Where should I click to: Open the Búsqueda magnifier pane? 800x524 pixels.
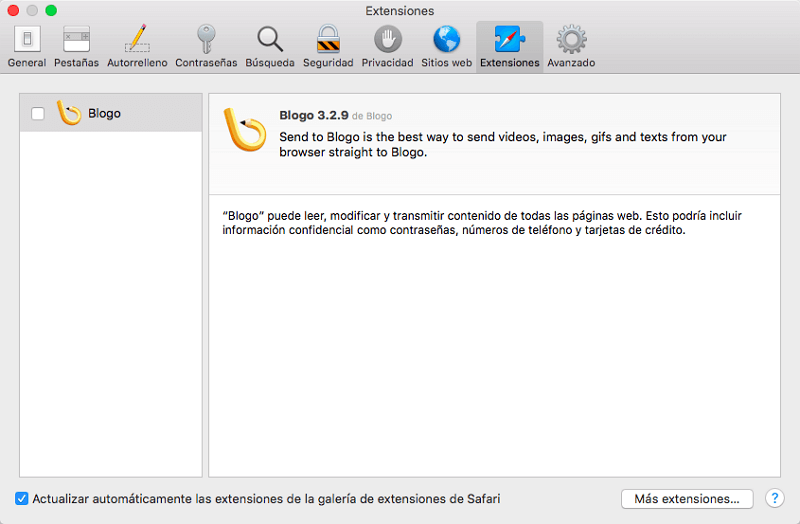click(270, 46)
